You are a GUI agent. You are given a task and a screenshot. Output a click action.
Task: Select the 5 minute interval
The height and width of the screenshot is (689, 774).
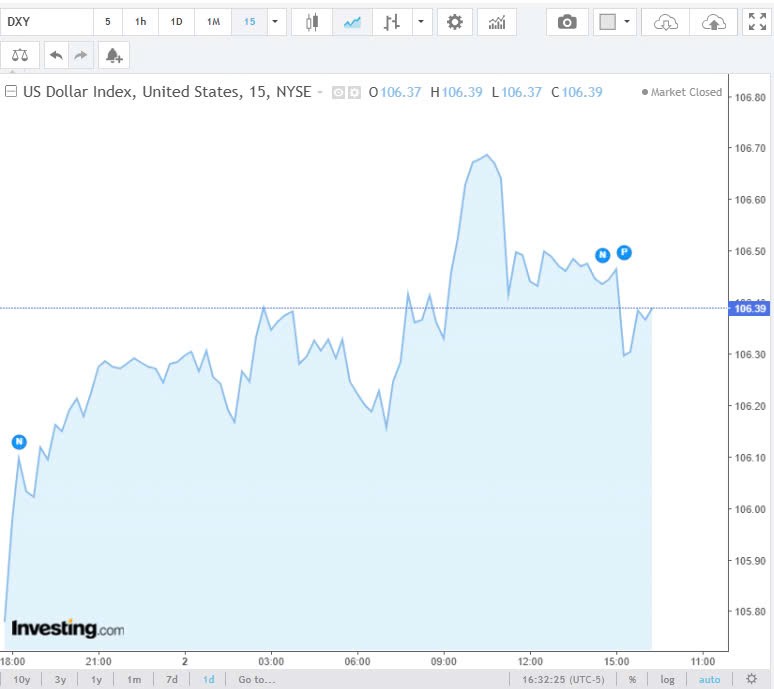tap(108, 22)
